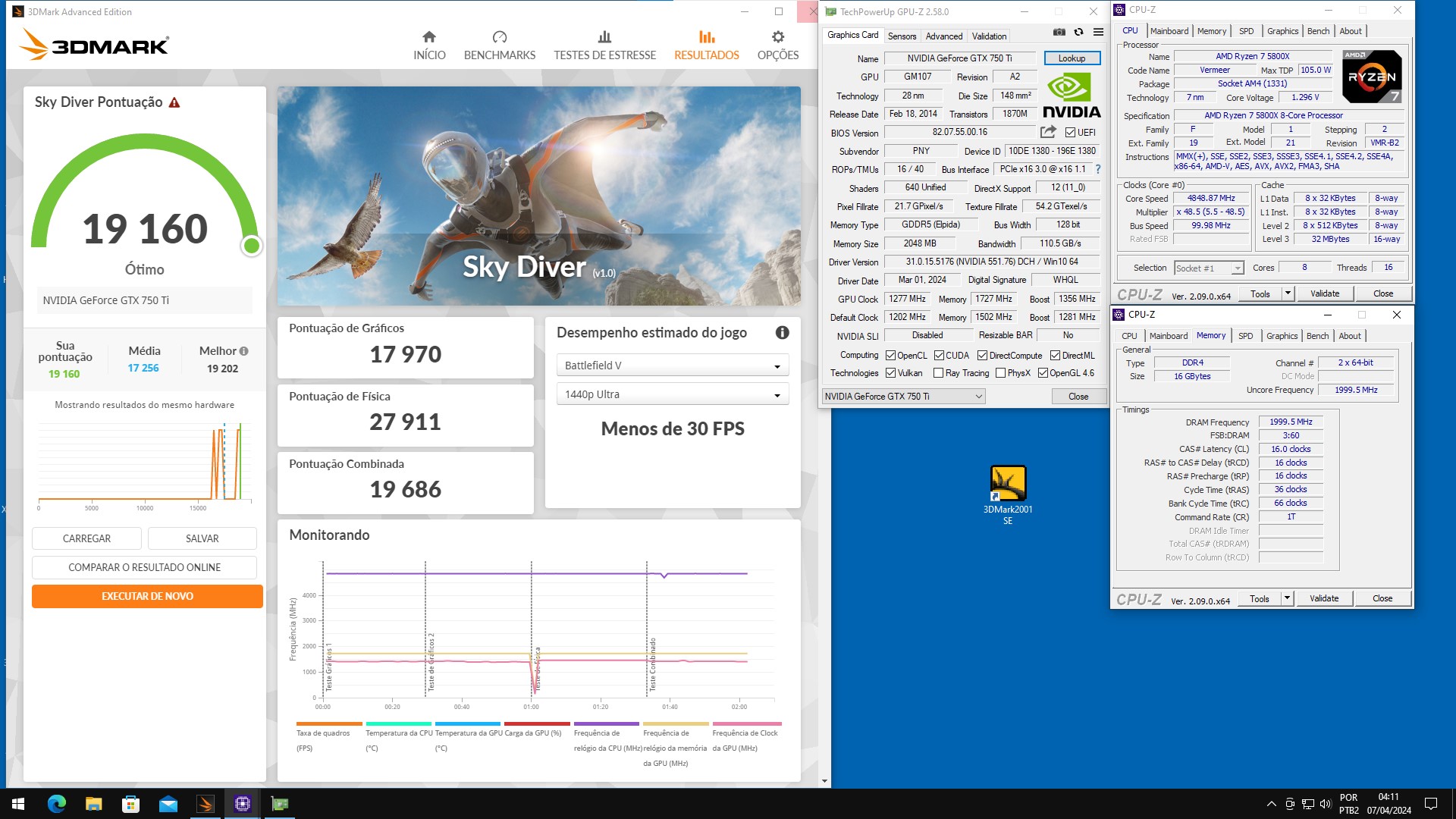
Task: Open the notification center icon
Action: tap(1431, 804)
